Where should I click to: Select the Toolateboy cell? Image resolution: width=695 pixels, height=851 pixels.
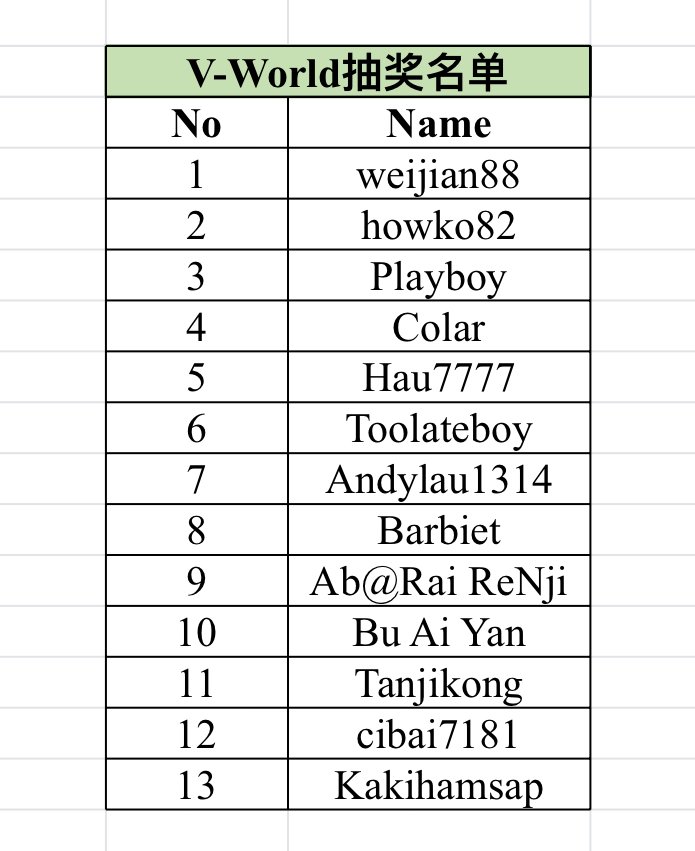[x=438, y=429]
